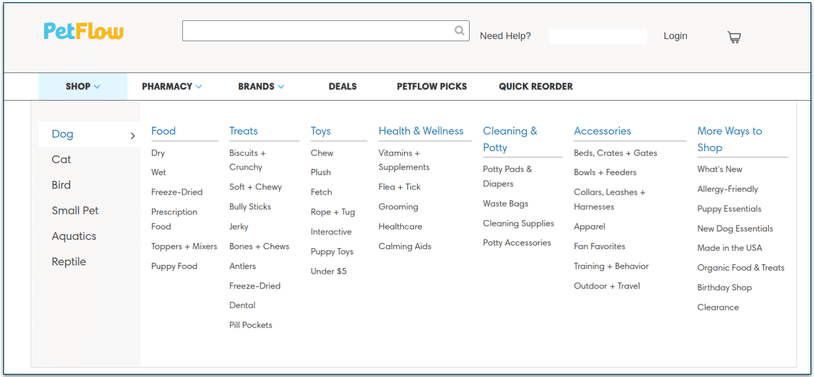The image size is (814, 377).
Task: Open Training + Behavior link
Action: pyautogui.click(x=611, y=266)
